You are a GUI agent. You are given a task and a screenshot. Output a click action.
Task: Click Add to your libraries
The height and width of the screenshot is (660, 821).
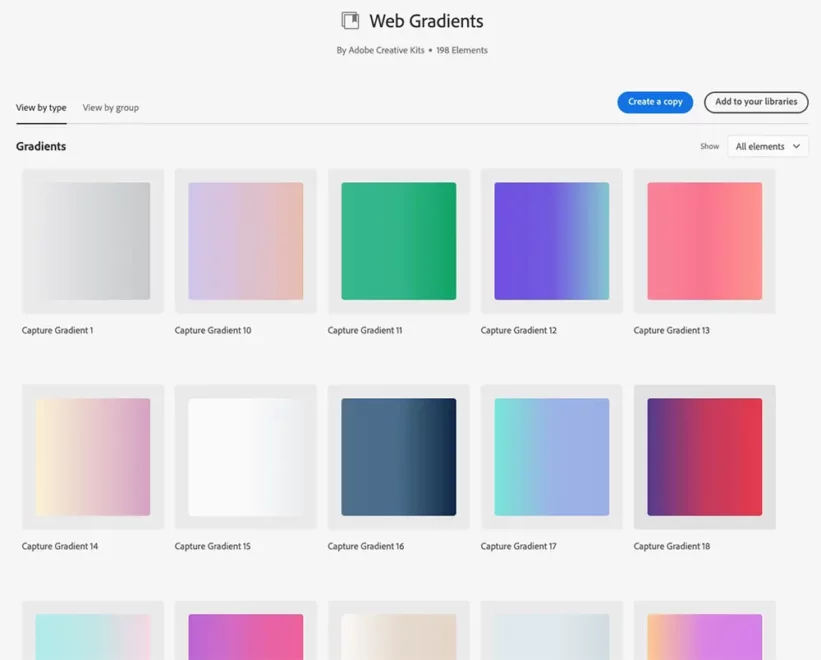click(755, 102)
